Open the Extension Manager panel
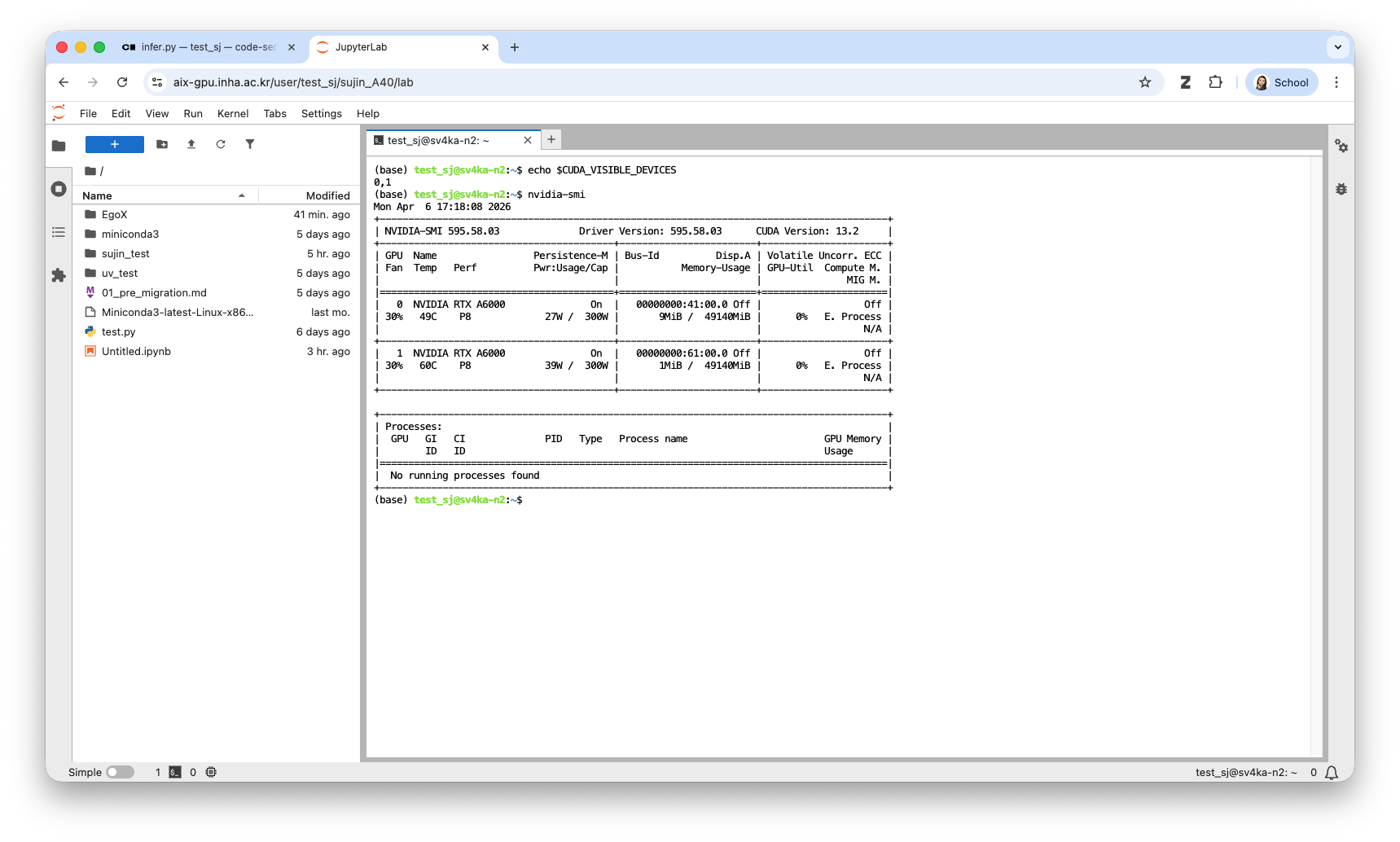 (59, 275)
